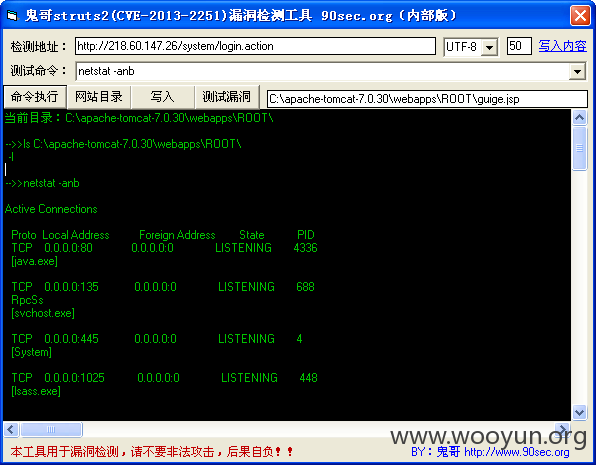
Task: Click local address 0.0.0.0:445
Action: 71,339
